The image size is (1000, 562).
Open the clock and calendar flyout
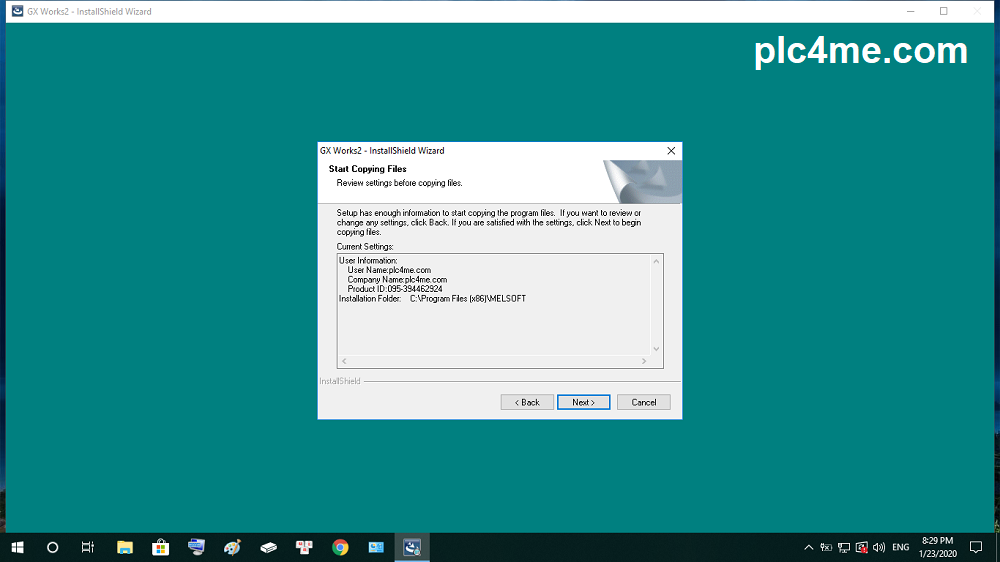[x=937, y=547]
